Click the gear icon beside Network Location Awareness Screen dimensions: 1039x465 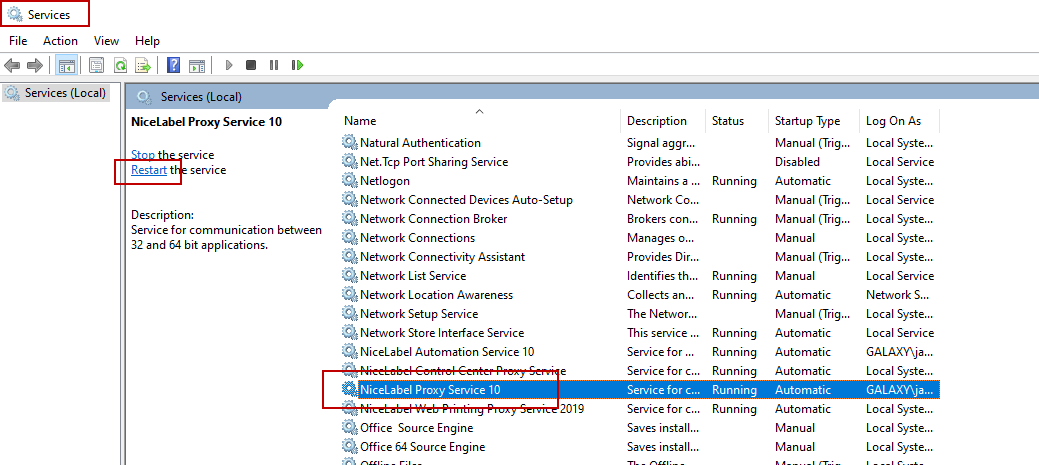coord(349,295)
